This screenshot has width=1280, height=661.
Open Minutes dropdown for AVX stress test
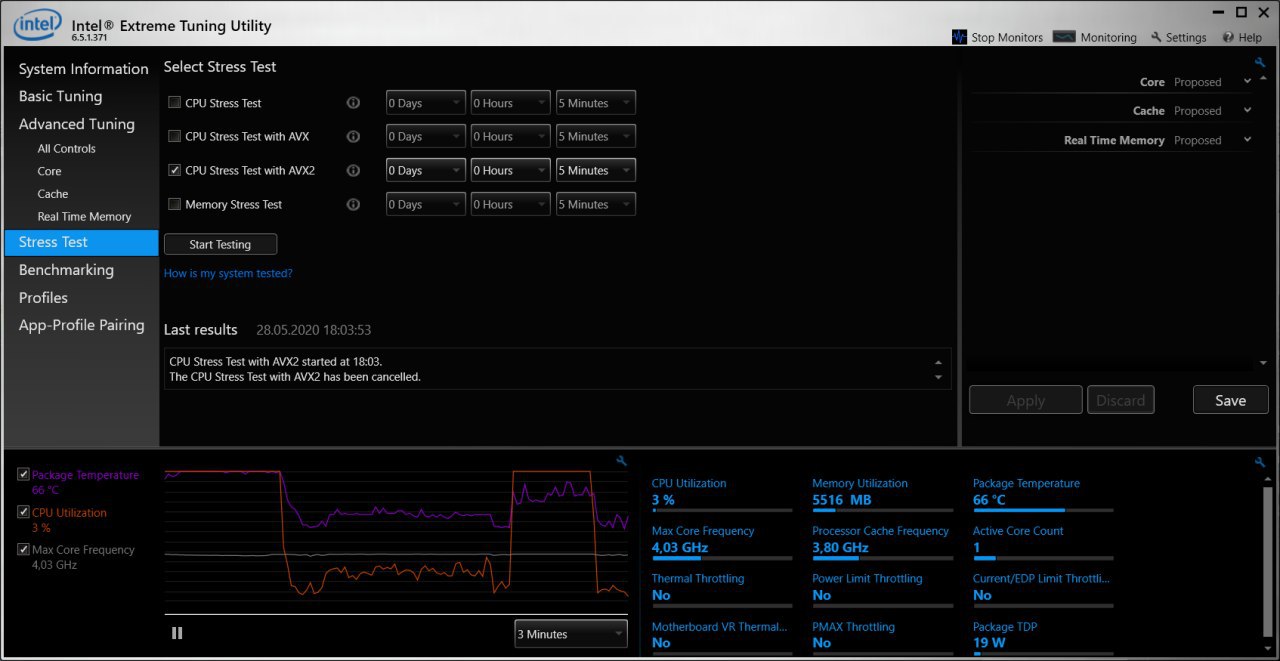[x=596, y=137]
